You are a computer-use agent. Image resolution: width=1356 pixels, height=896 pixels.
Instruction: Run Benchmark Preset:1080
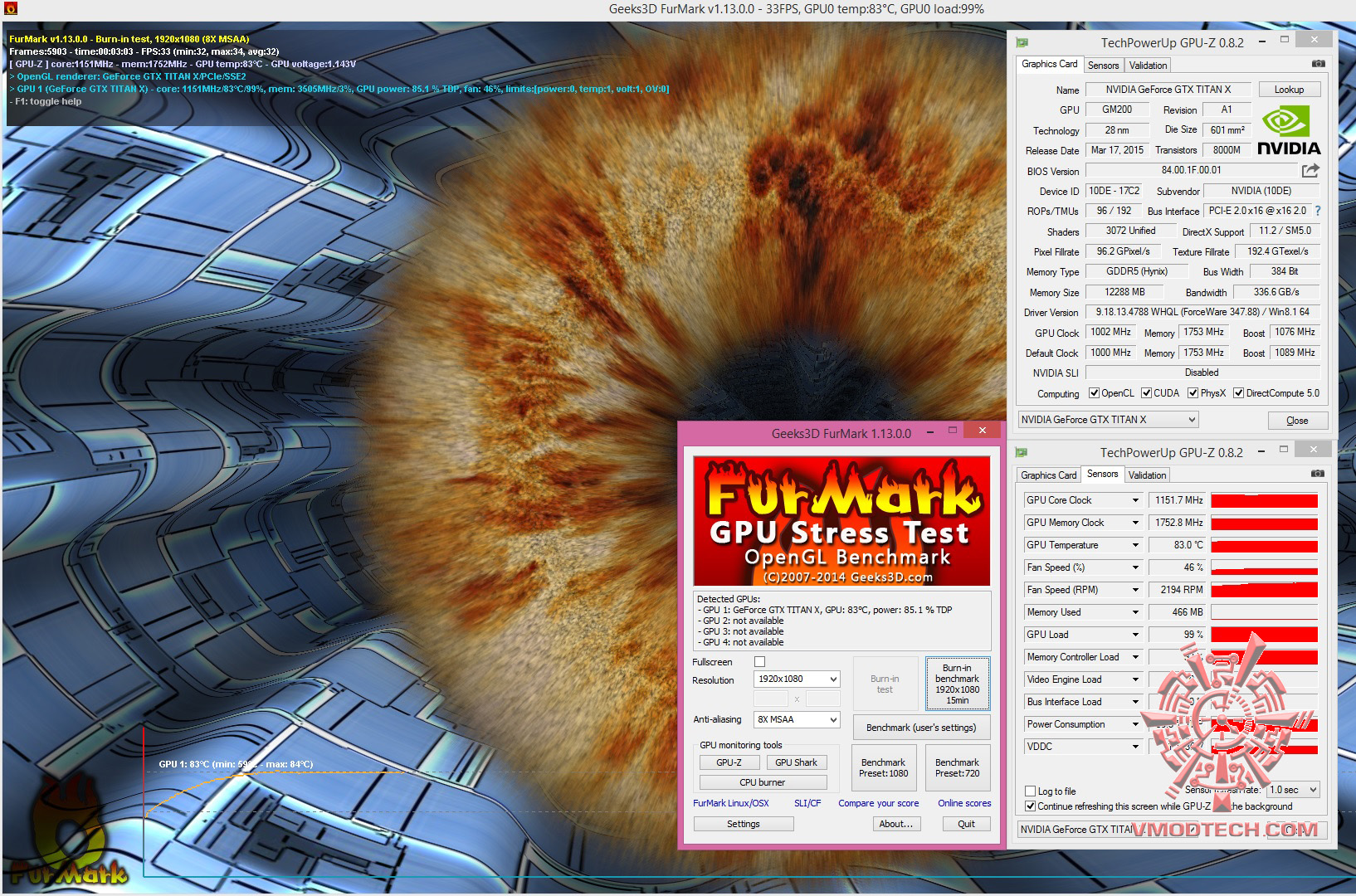884,767
